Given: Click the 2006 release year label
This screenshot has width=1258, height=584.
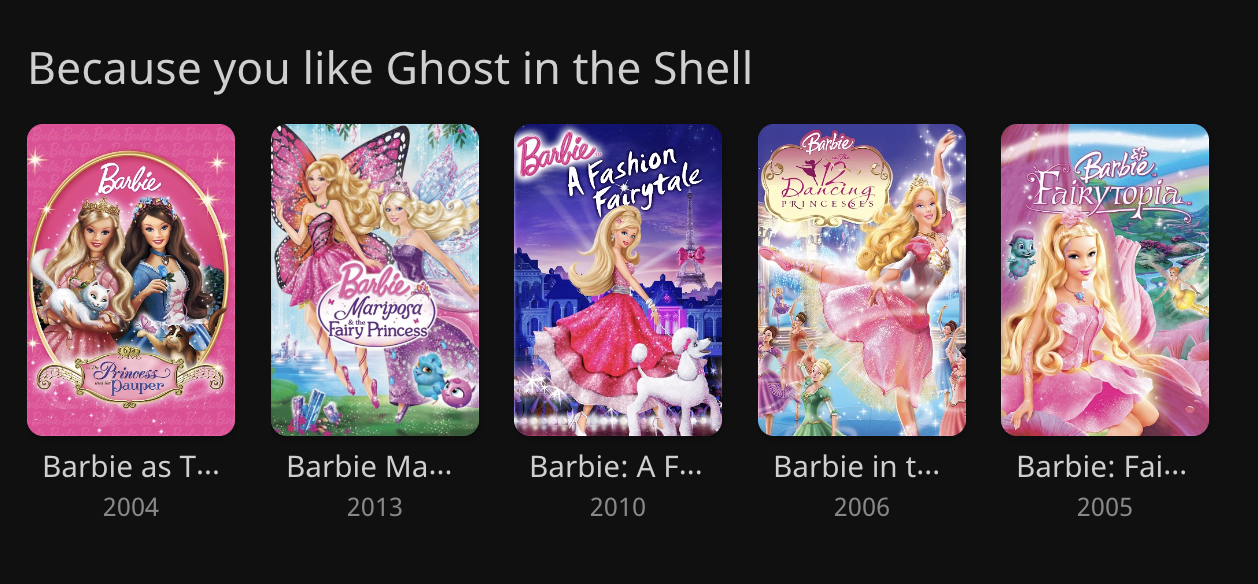Looking at the screenshot, I should [x=862, y=508].
